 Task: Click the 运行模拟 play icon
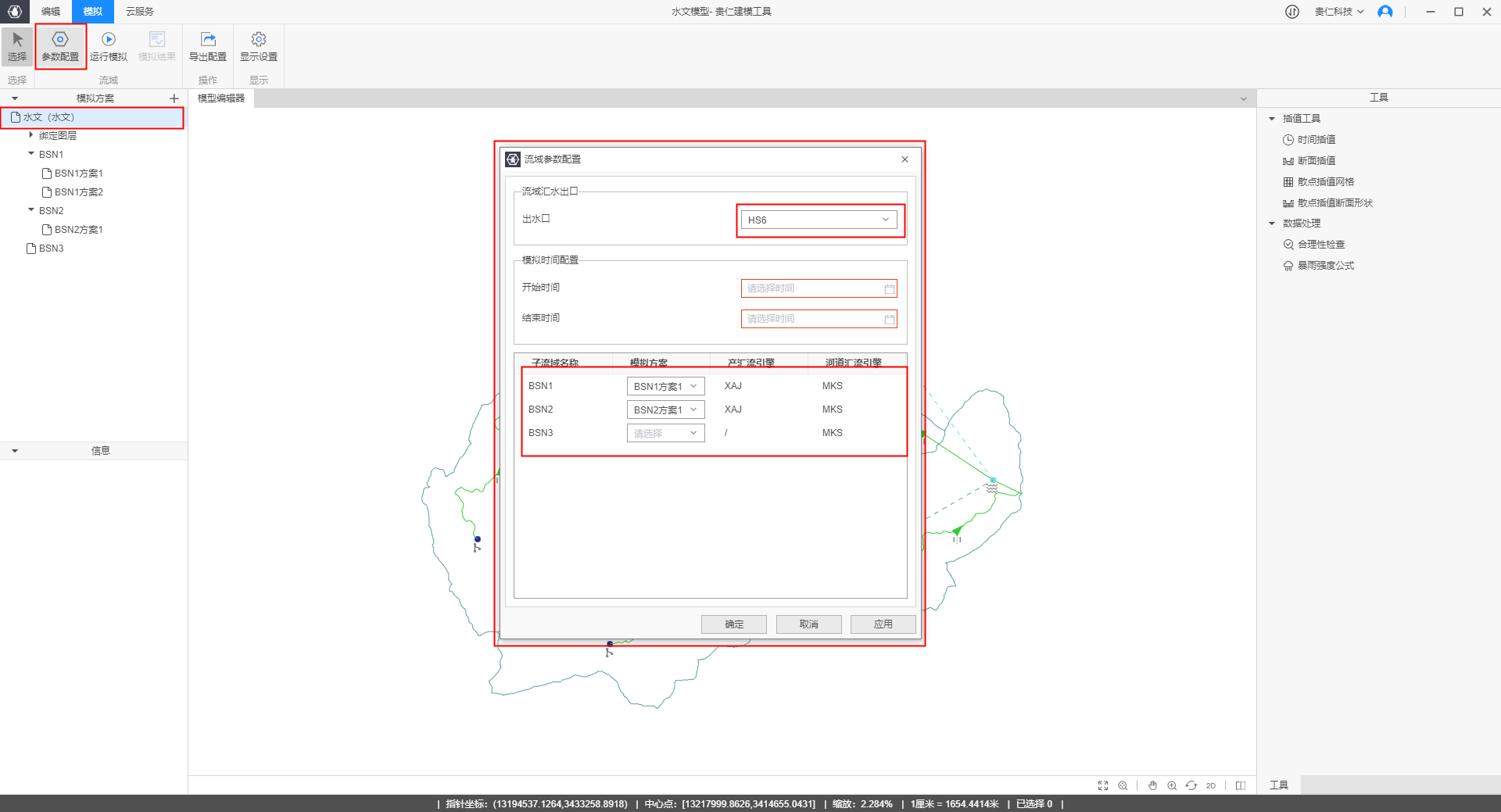point(109,39)
